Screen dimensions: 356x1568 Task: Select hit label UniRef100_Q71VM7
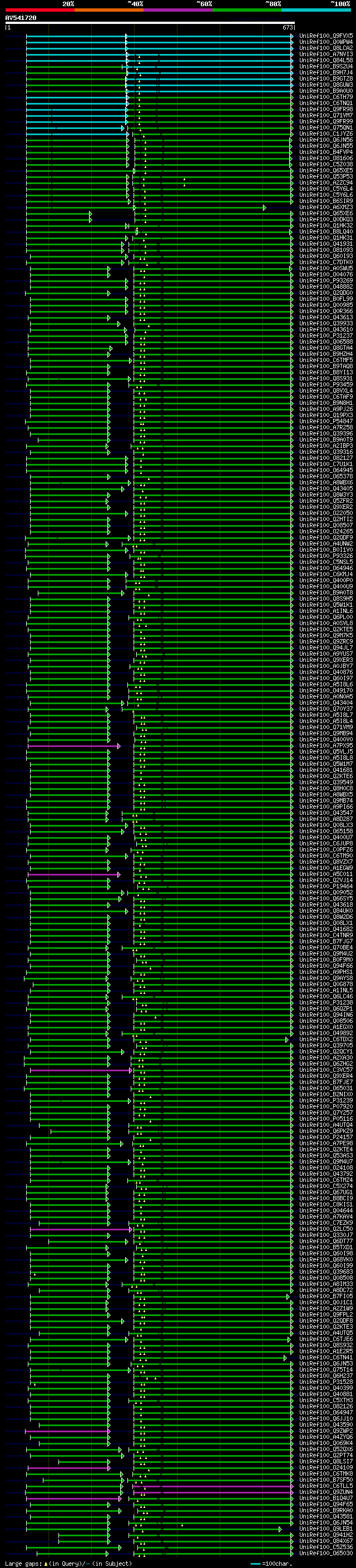(x=326, y=116)
